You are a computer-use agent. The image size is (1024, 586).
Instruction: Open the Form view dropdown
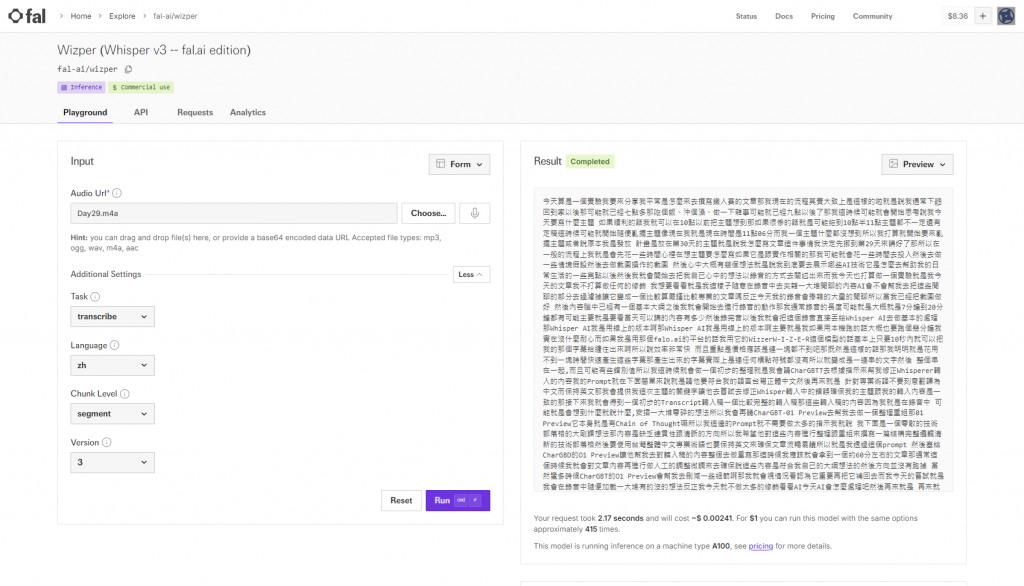460,164
